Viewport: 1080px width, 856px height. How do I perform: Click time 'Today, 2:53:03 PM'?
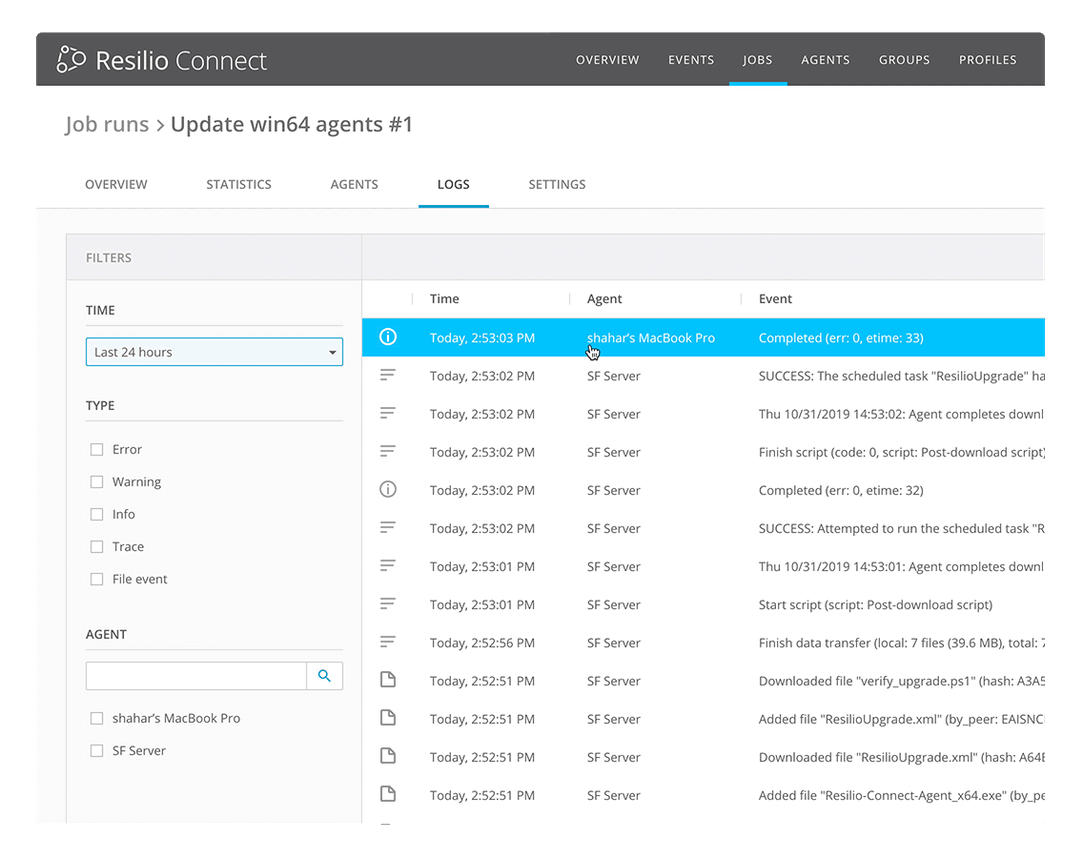pyautogui.click(x=482, y=338)
